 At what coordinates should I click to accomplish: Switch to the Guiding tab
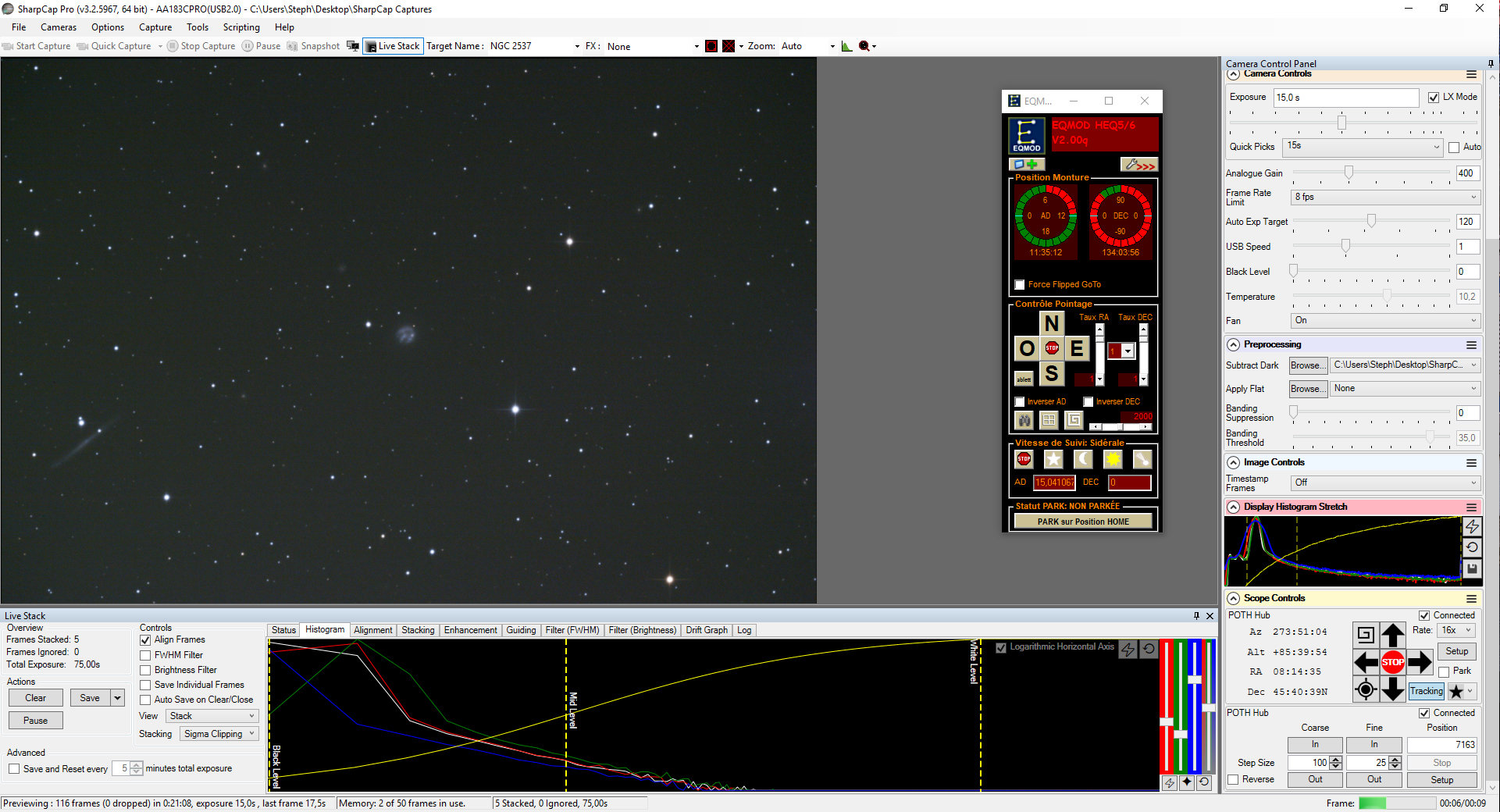[x=521, y=630]
